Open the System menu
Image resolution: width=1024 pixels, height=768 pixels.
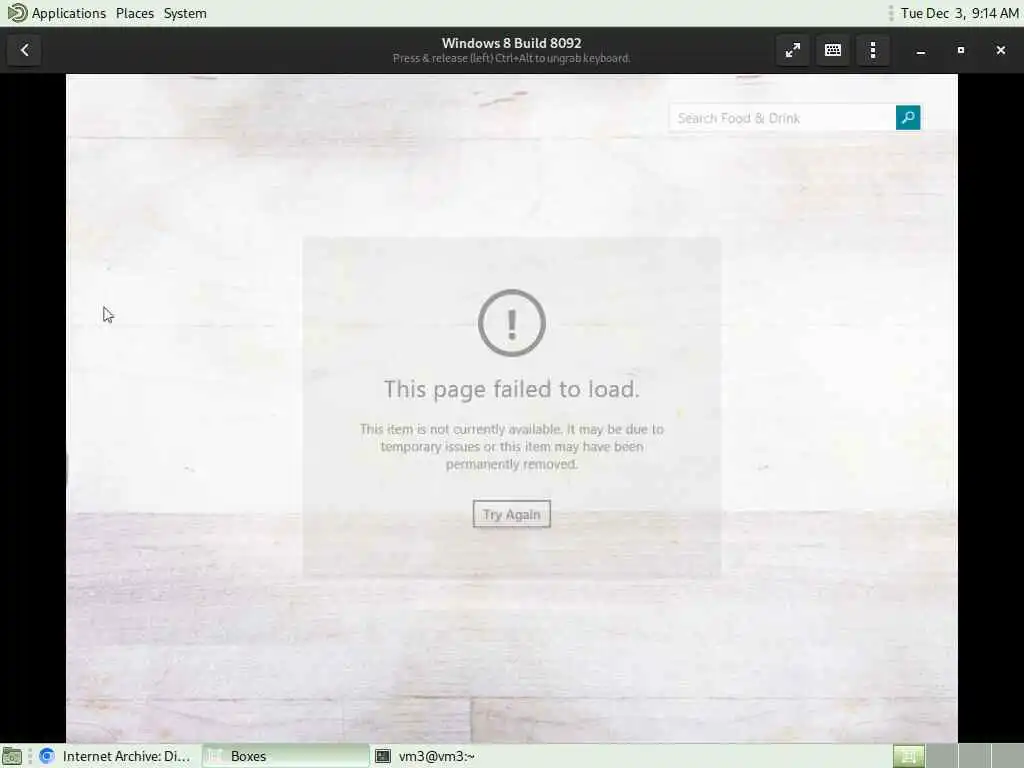point(185,13)
